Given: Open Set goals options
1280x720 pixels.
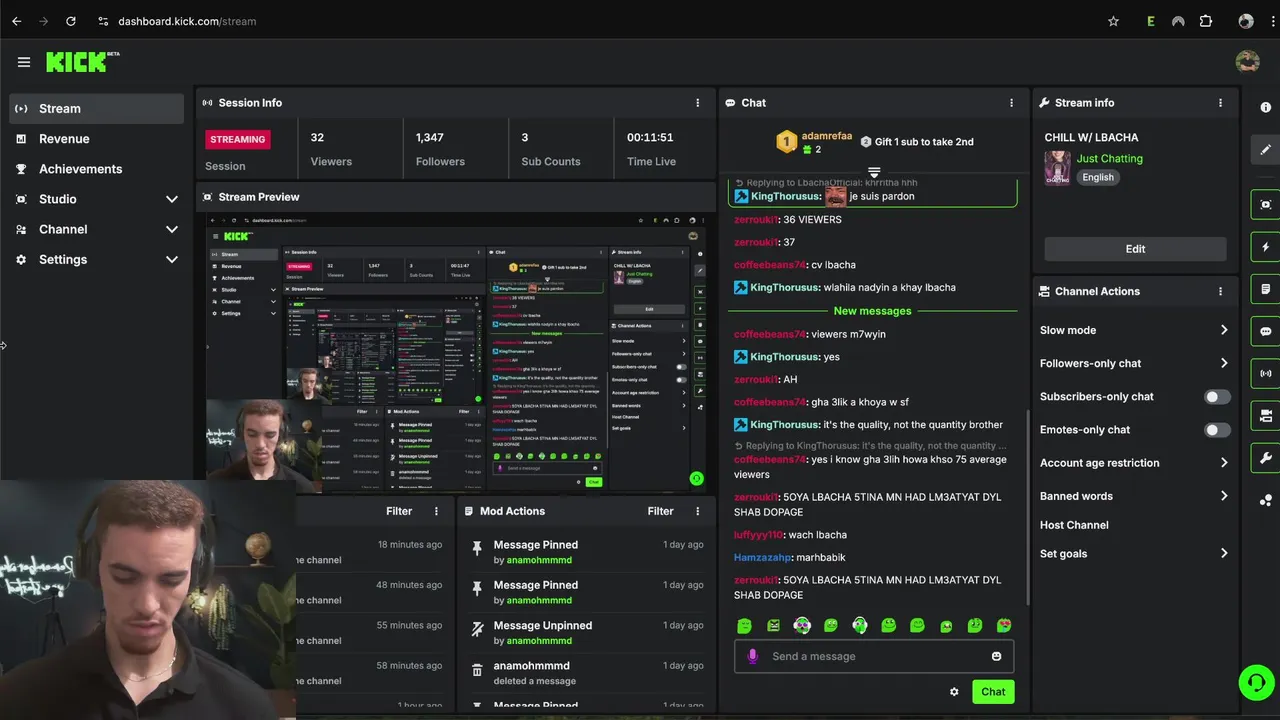Looking at the screenshot, I should click(x=1134, y=553).
